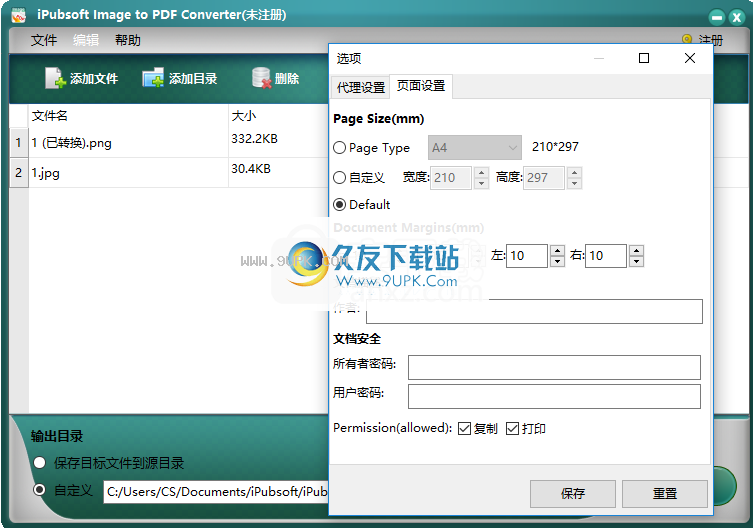Click the owner password (所有者密码) field
This screenshot has height=528, width=753.
click(554, 368)
